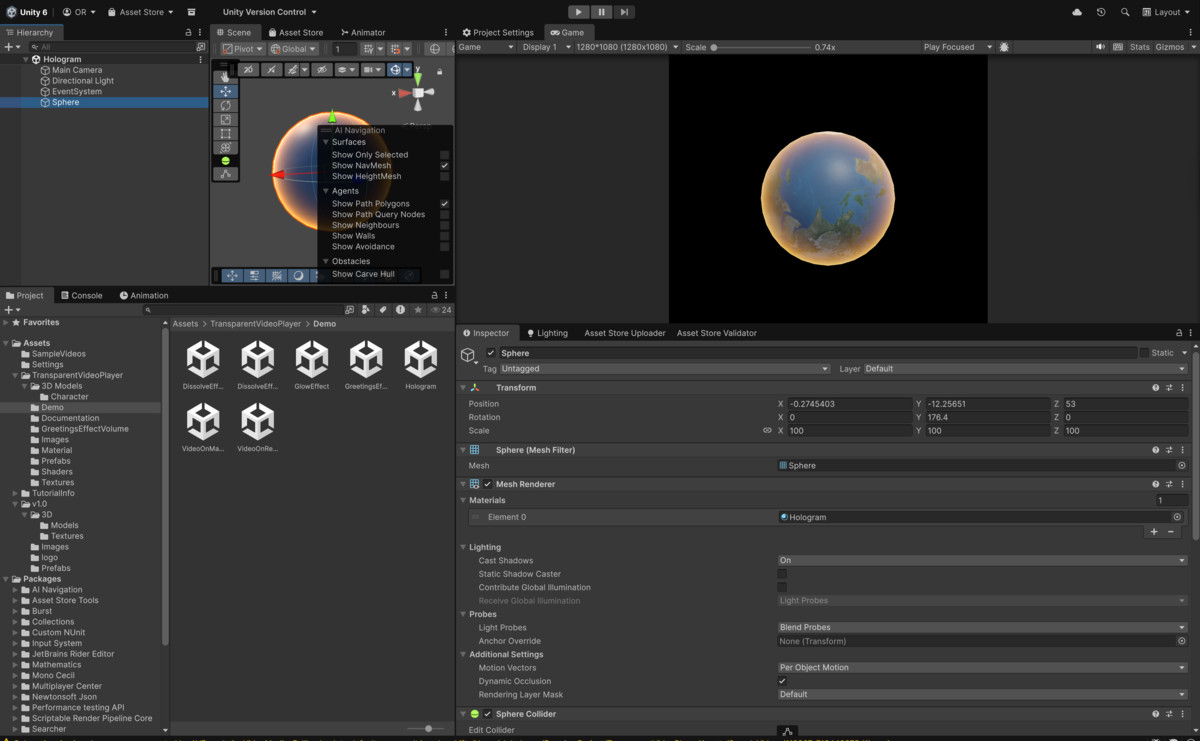Select the Scale tool
The height and width of the screenshot is (741, 1200).
pyautogui.click(x=225, y=118)
